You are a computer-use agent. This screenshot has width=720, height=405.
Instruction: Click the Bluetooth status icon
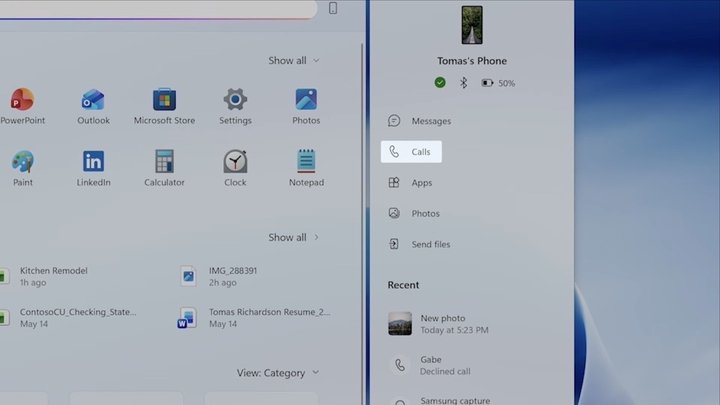pyautogui.click(x=463, y=83)
